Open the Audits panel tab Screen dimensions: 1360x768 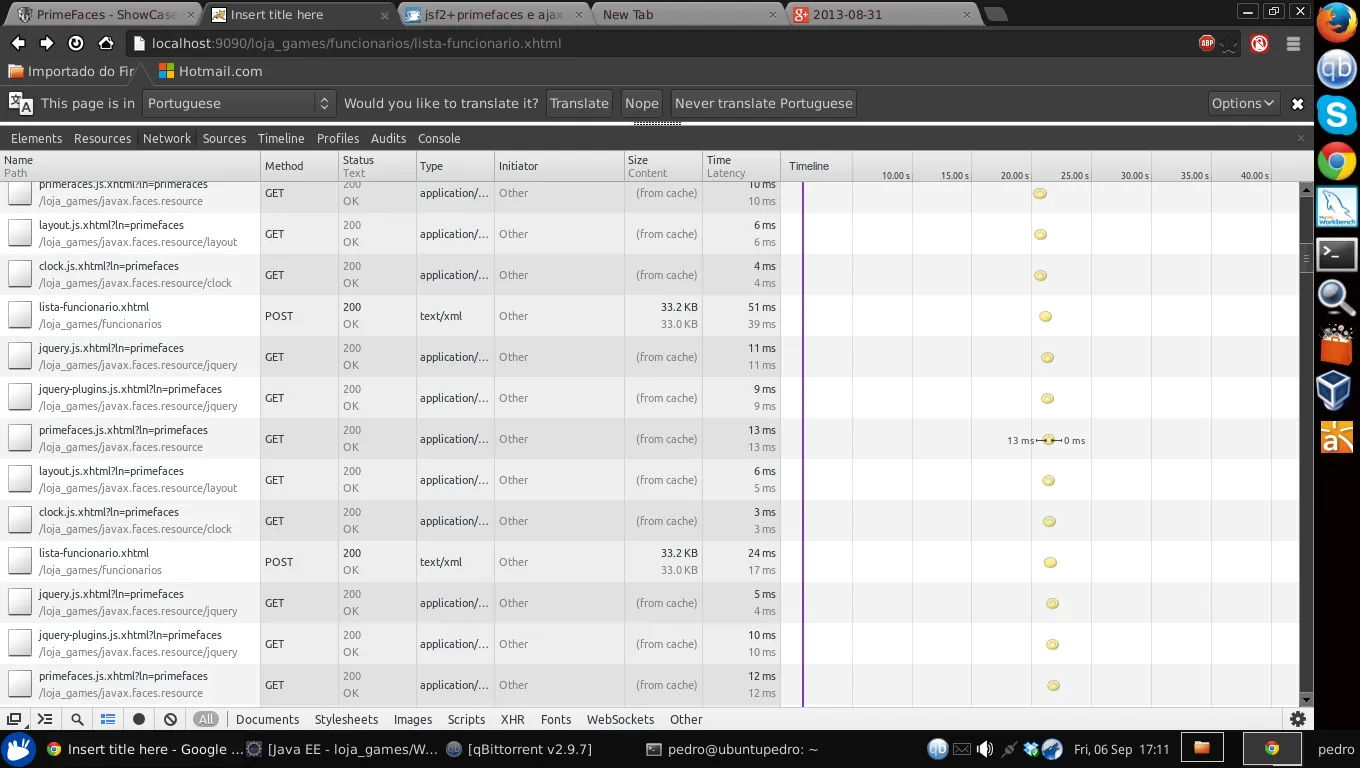coord(388,138)
